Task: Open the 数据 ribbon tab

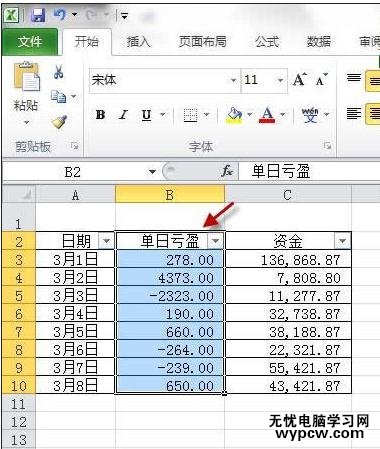Action: pyautogui.click(x=319, y=42)
